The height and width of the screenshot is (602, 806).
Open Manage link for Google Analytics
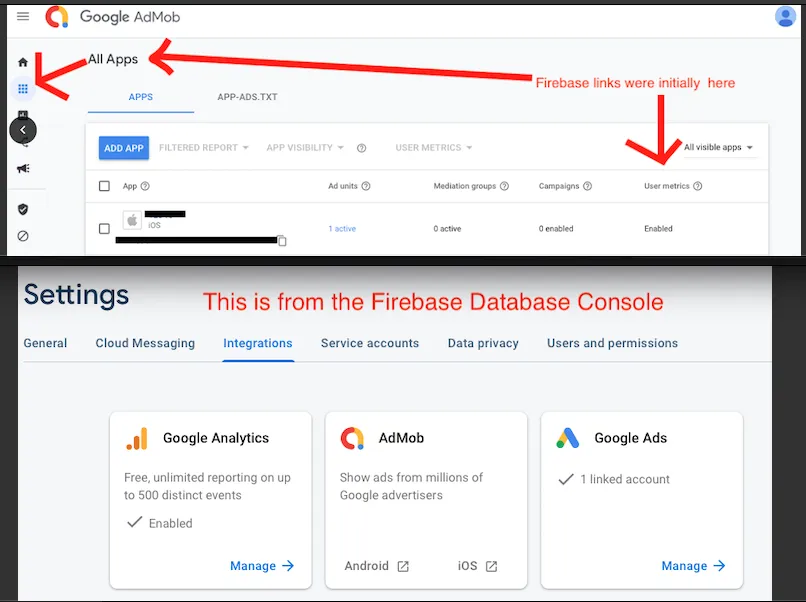pyautogui.click(x=262, y=566)
